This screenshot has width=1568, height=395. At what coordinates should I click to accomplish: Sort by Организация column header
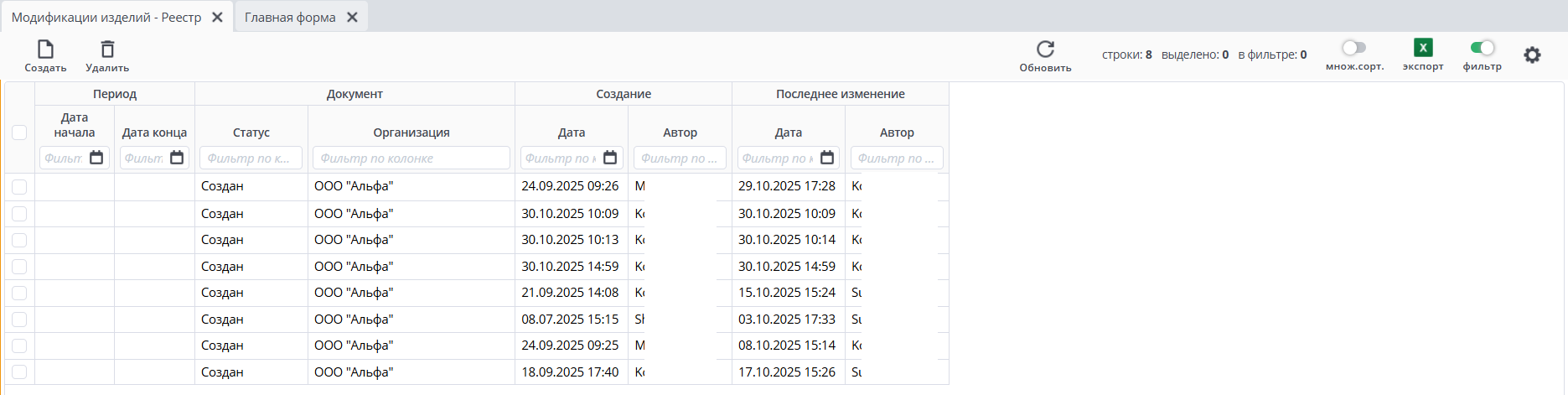[x=411, y=133]
